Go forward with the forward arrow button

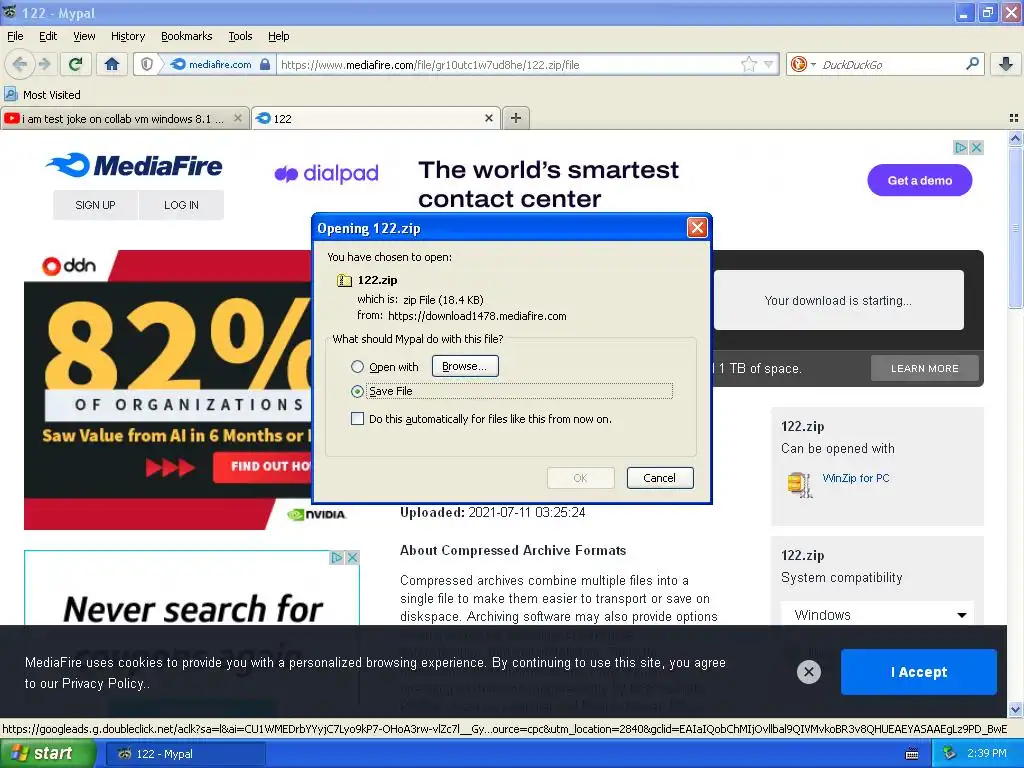(44, 64)
